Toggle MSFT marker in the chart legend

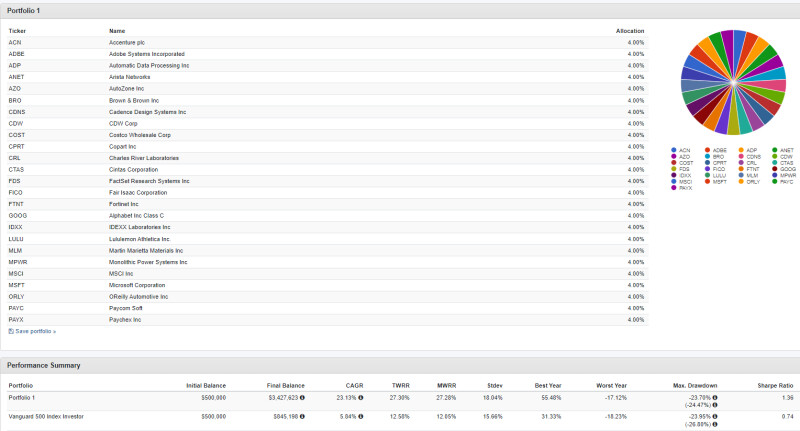(x=708, y=182)
